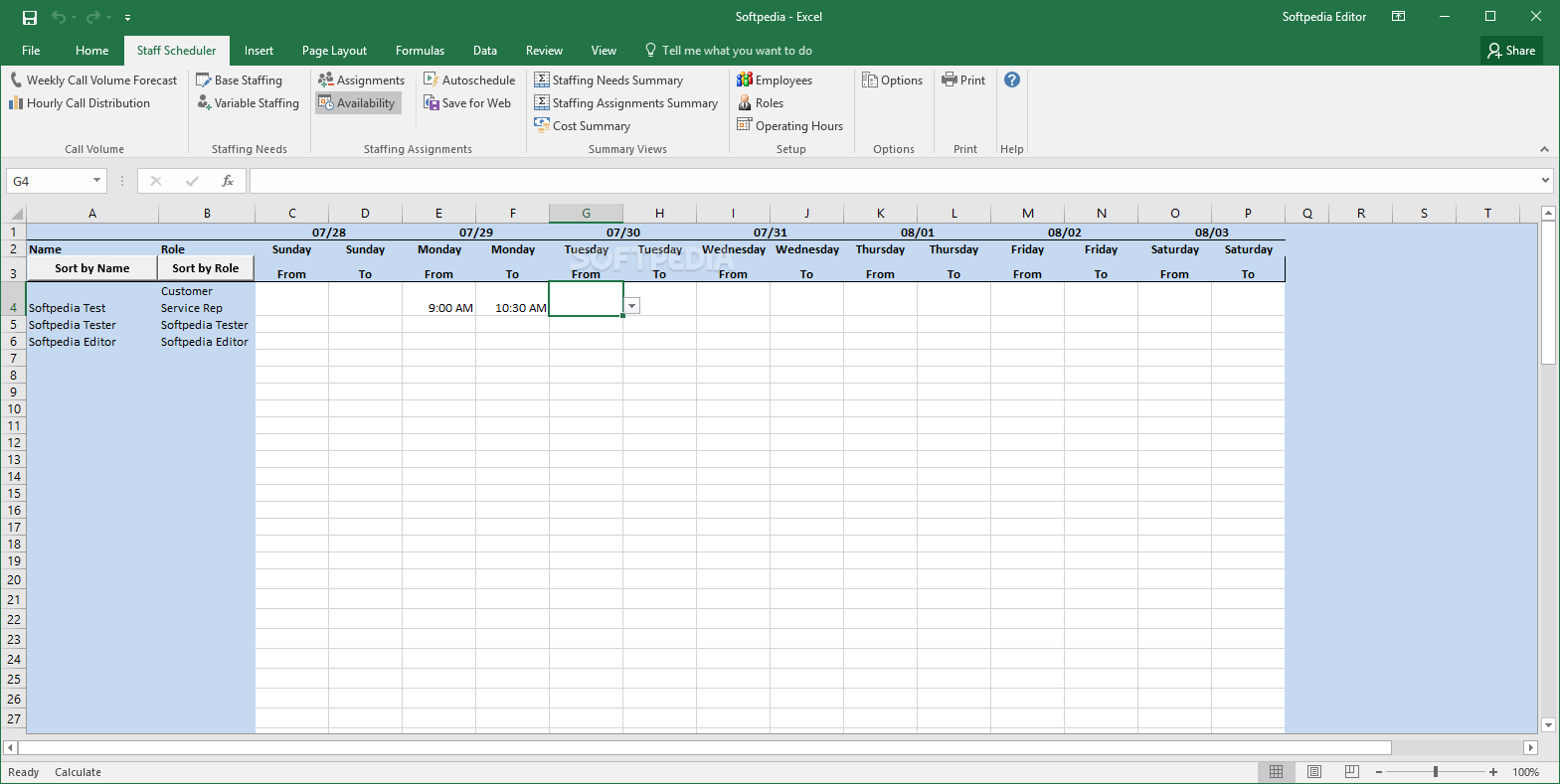The height and width of the screenshot is (784, 1560).
Task: Redo the last action
Action: (x=93, y=17)
